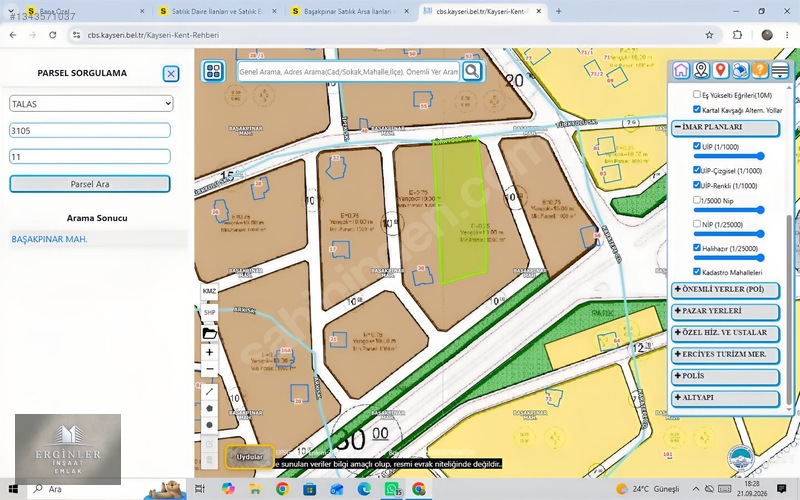Zoom out with the minus button

[x=209, y=369]
